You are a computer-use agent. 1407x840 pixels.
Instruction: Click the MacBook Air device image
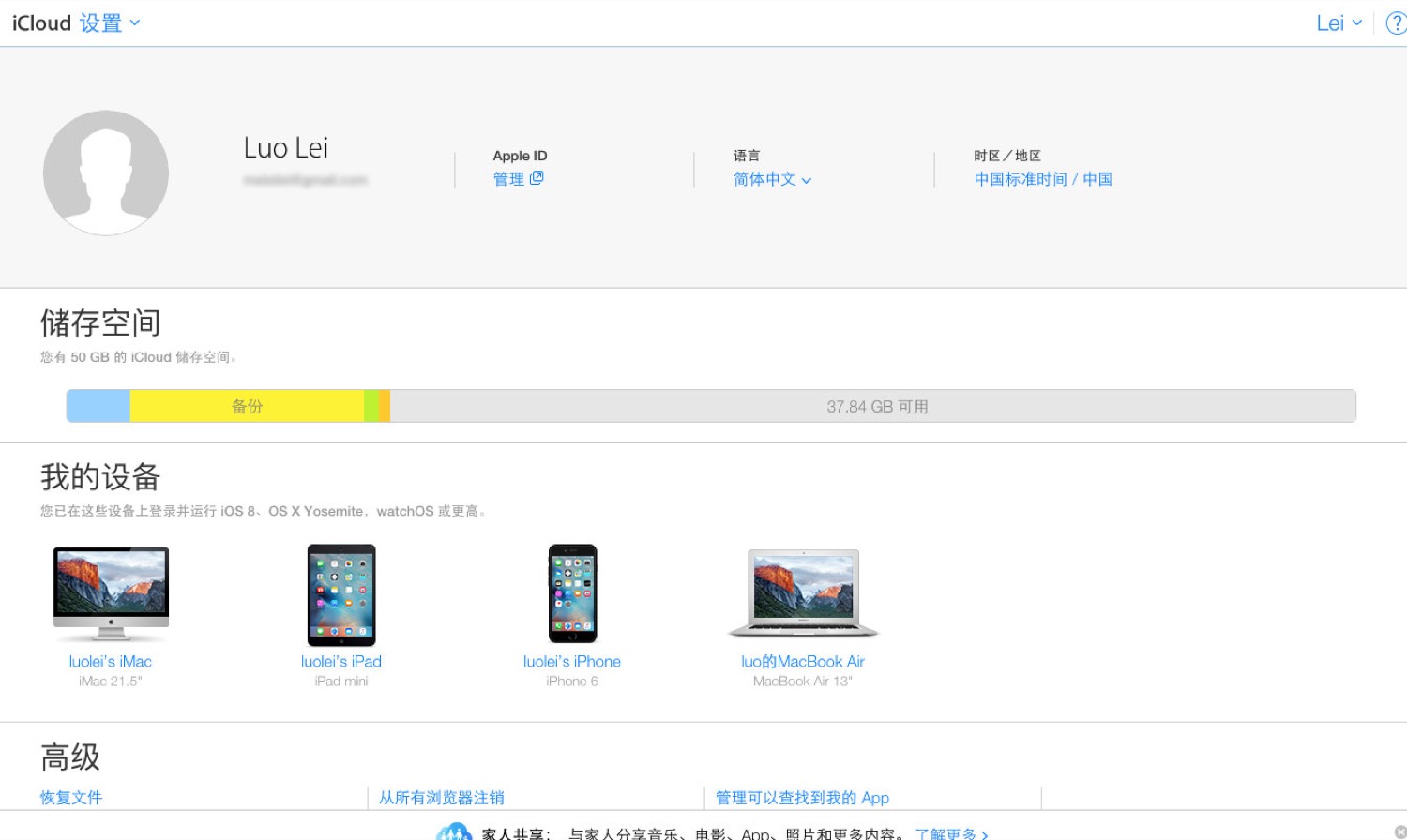pyautogui.click(x=803, y=593)
